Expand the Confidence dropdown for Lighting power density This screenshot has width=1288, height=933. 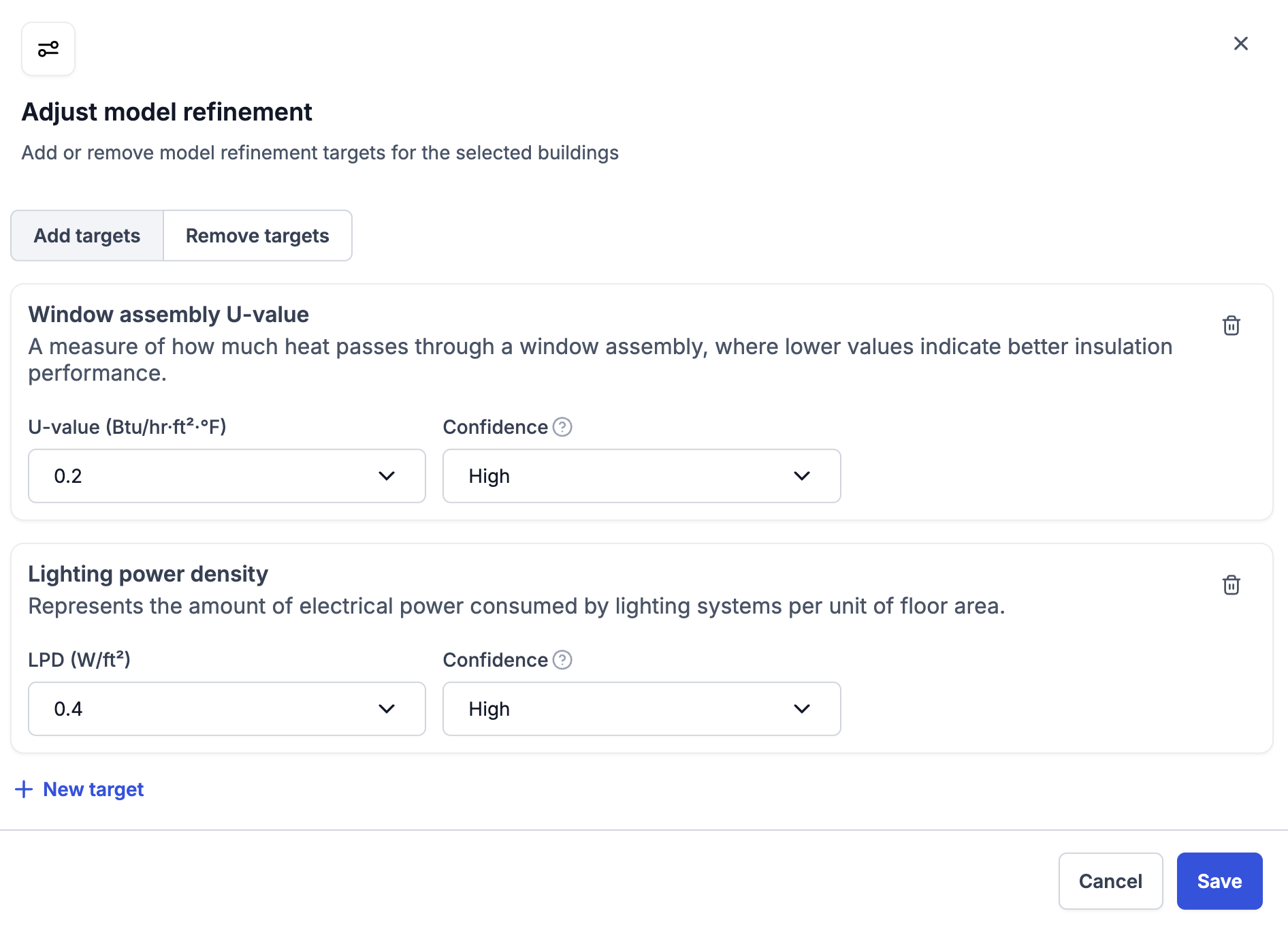[641, 709]
